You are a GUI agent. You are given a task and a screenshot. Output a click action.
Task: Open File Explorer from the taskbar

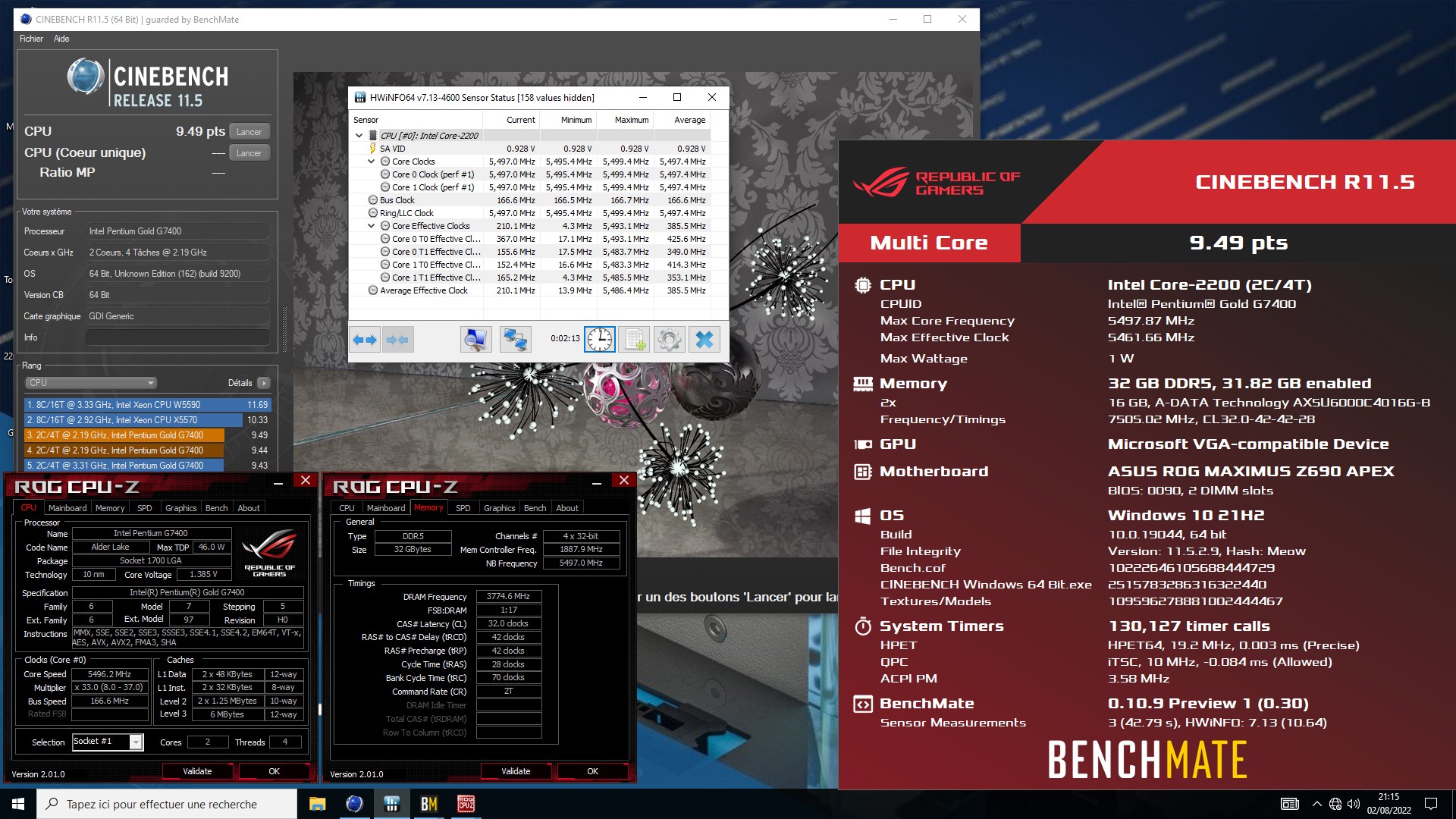click(317, 804)
